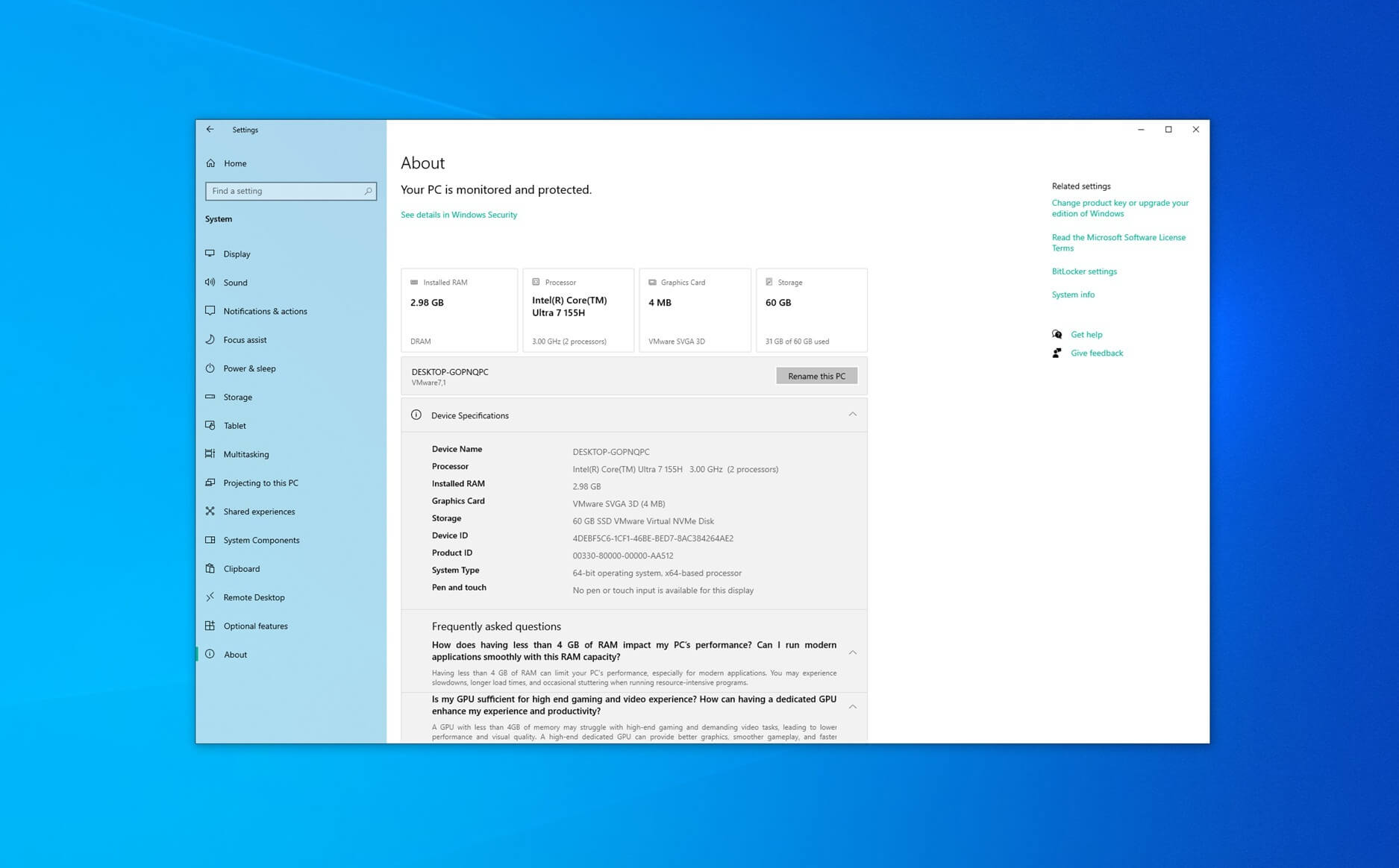Open BitLocker settings

(1084, 271)
